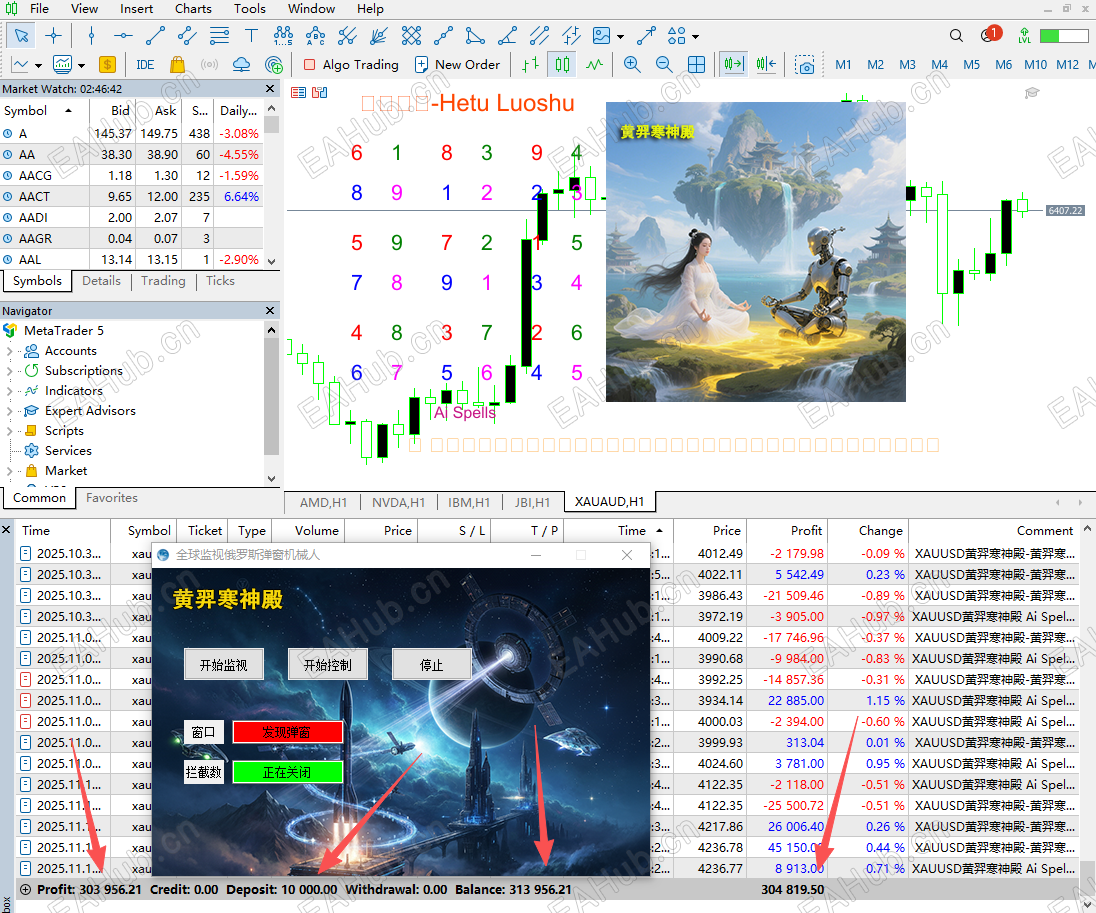The width and height of the screenshot is (1096, 913).
Task: Open the search magnifier icon
Action: [956, 36]
